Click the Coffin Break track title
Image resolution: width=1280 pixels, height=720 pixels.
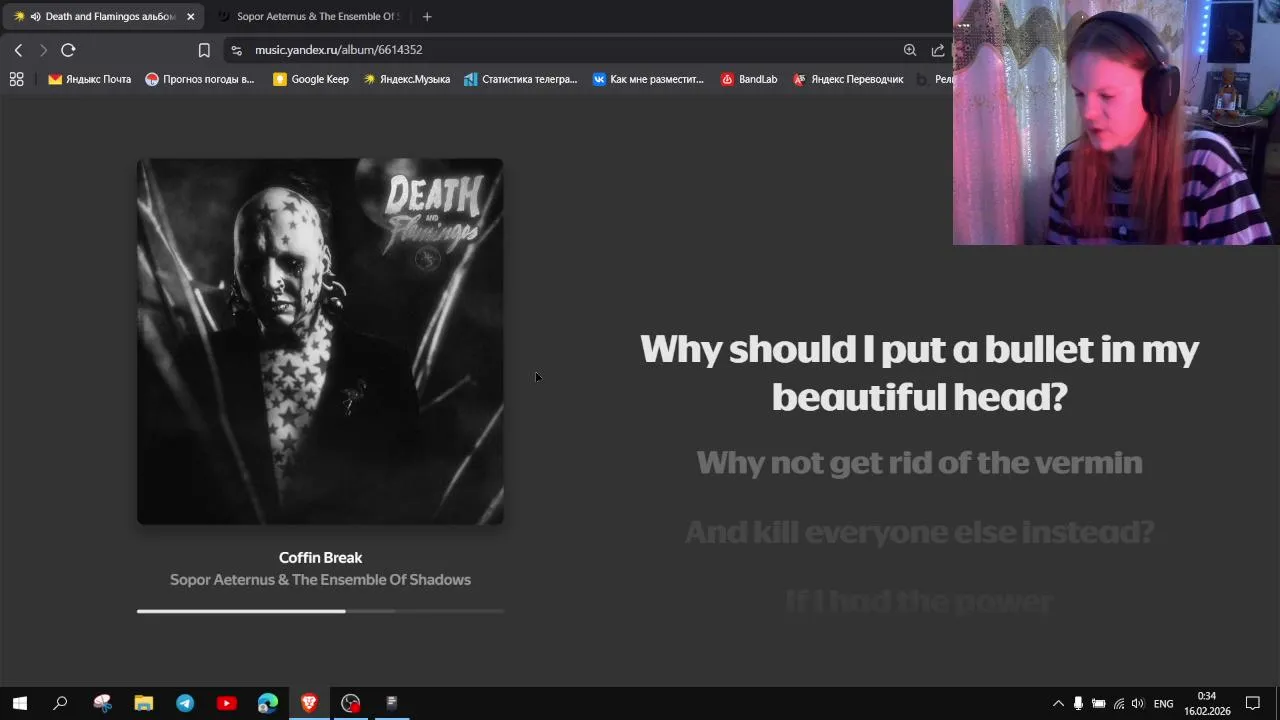(x=320, y=557)
